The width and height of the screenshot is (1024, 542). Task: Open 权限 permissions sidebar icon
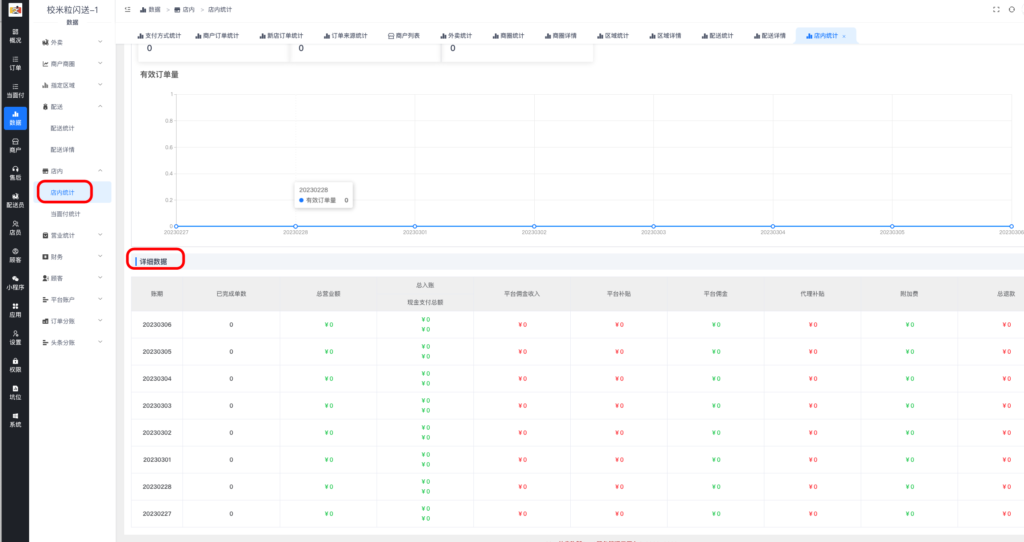(14, 364)
